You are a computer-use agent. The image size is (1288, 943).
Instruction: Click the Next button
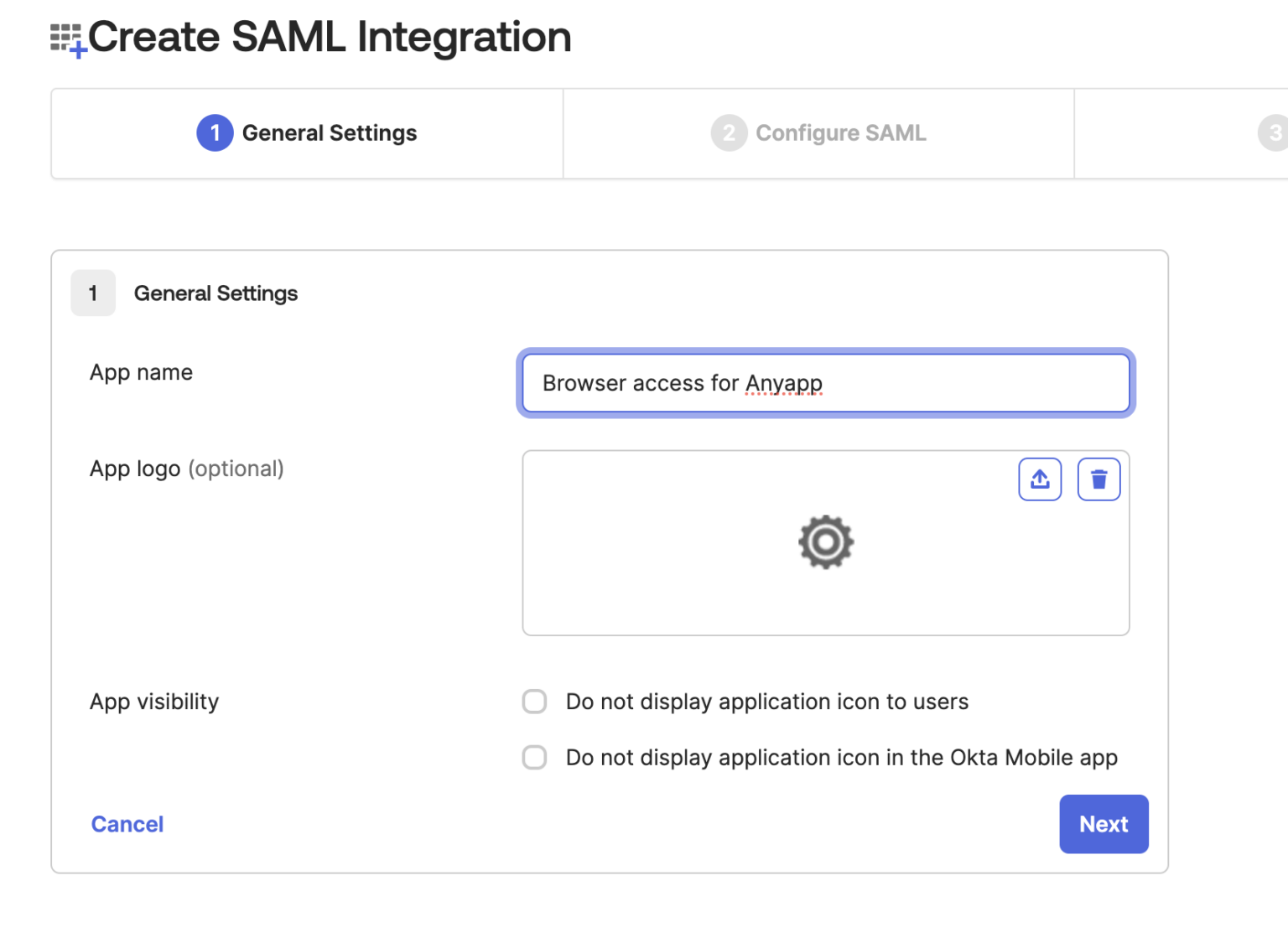[1104, 824]
